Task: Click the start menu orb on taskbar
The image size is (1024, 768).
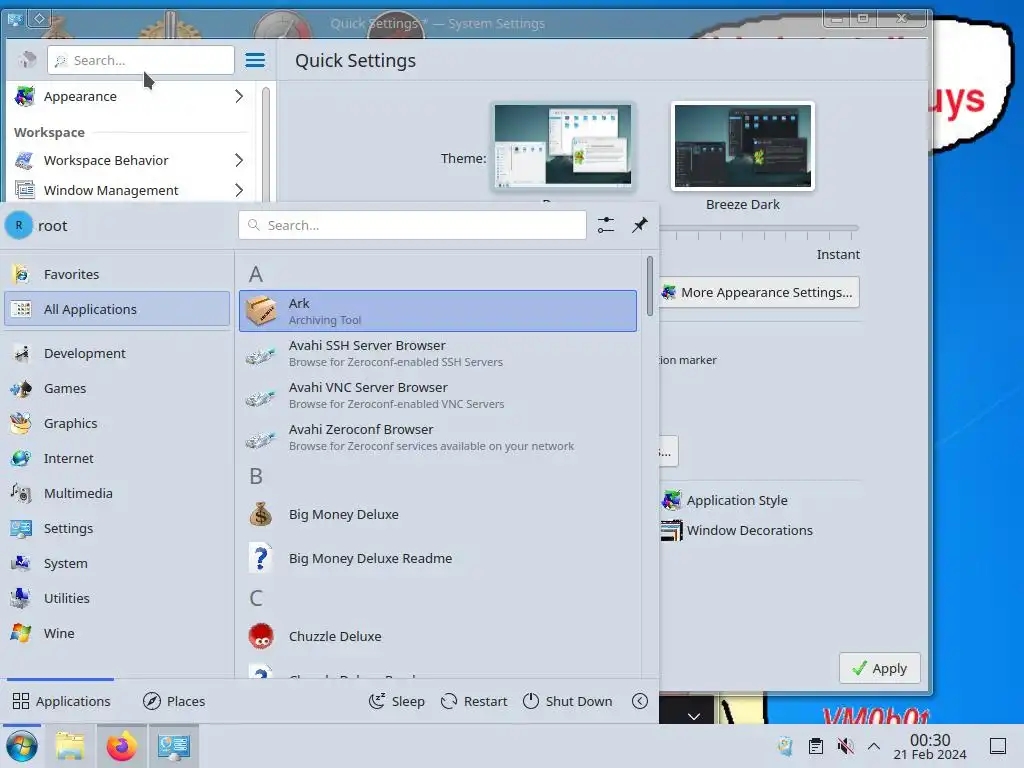Action: click(x=22, y=746)
